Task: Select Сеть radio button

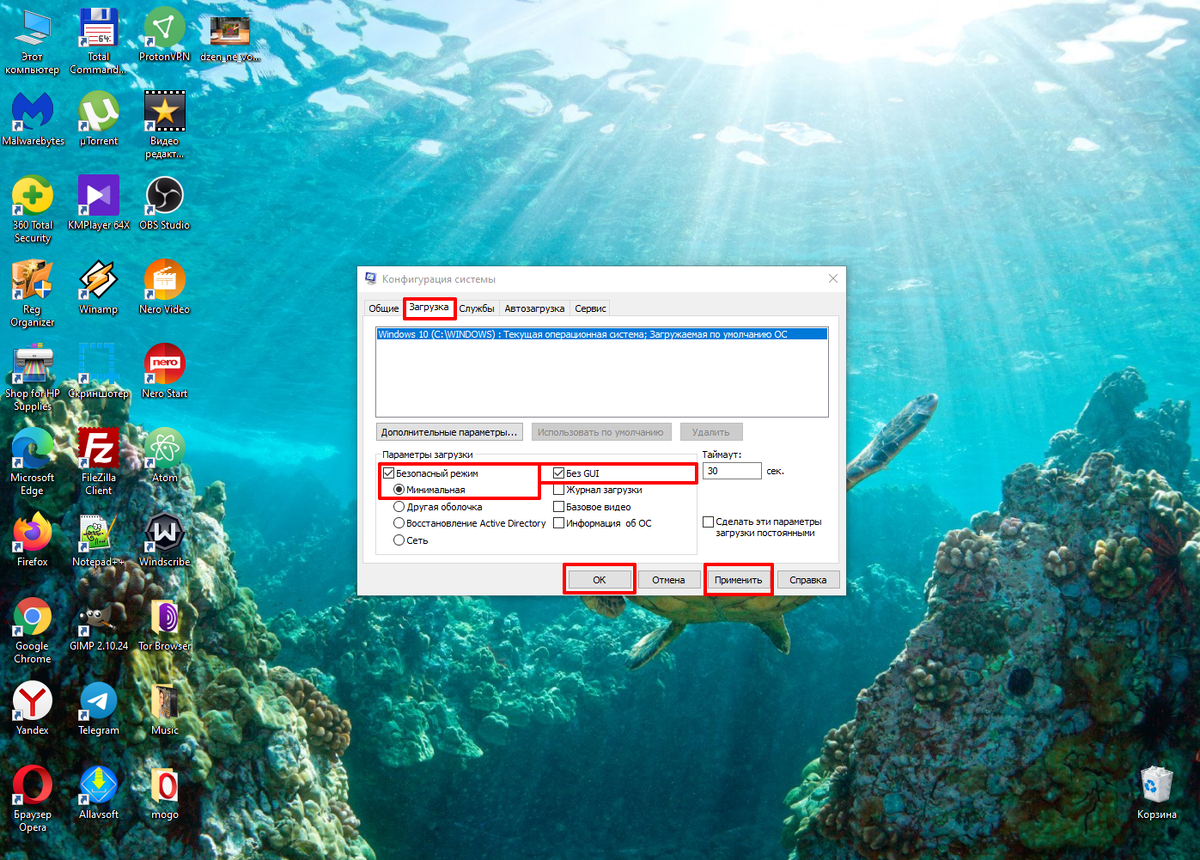Action: [x=400, y=540]
